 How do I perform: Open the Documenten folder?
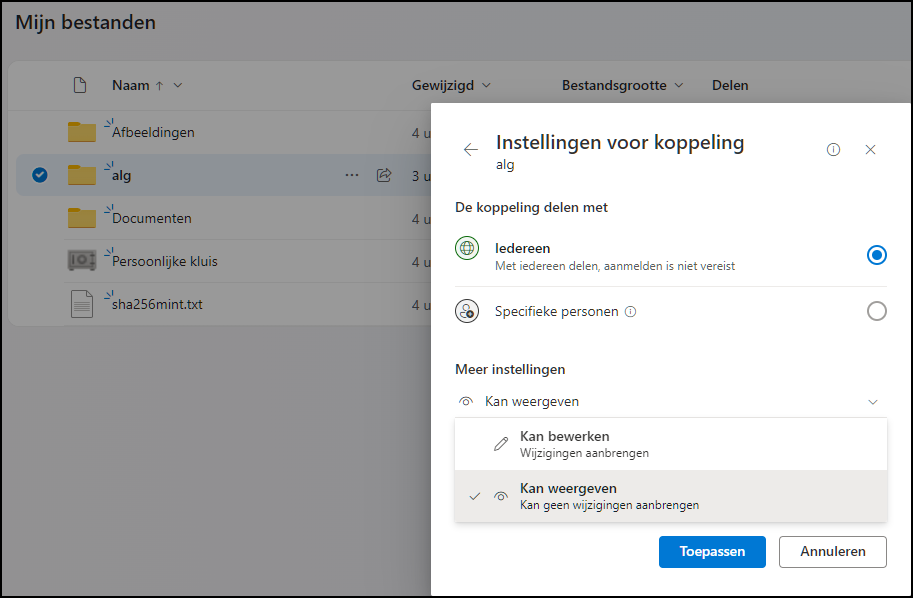click(152, 218)
